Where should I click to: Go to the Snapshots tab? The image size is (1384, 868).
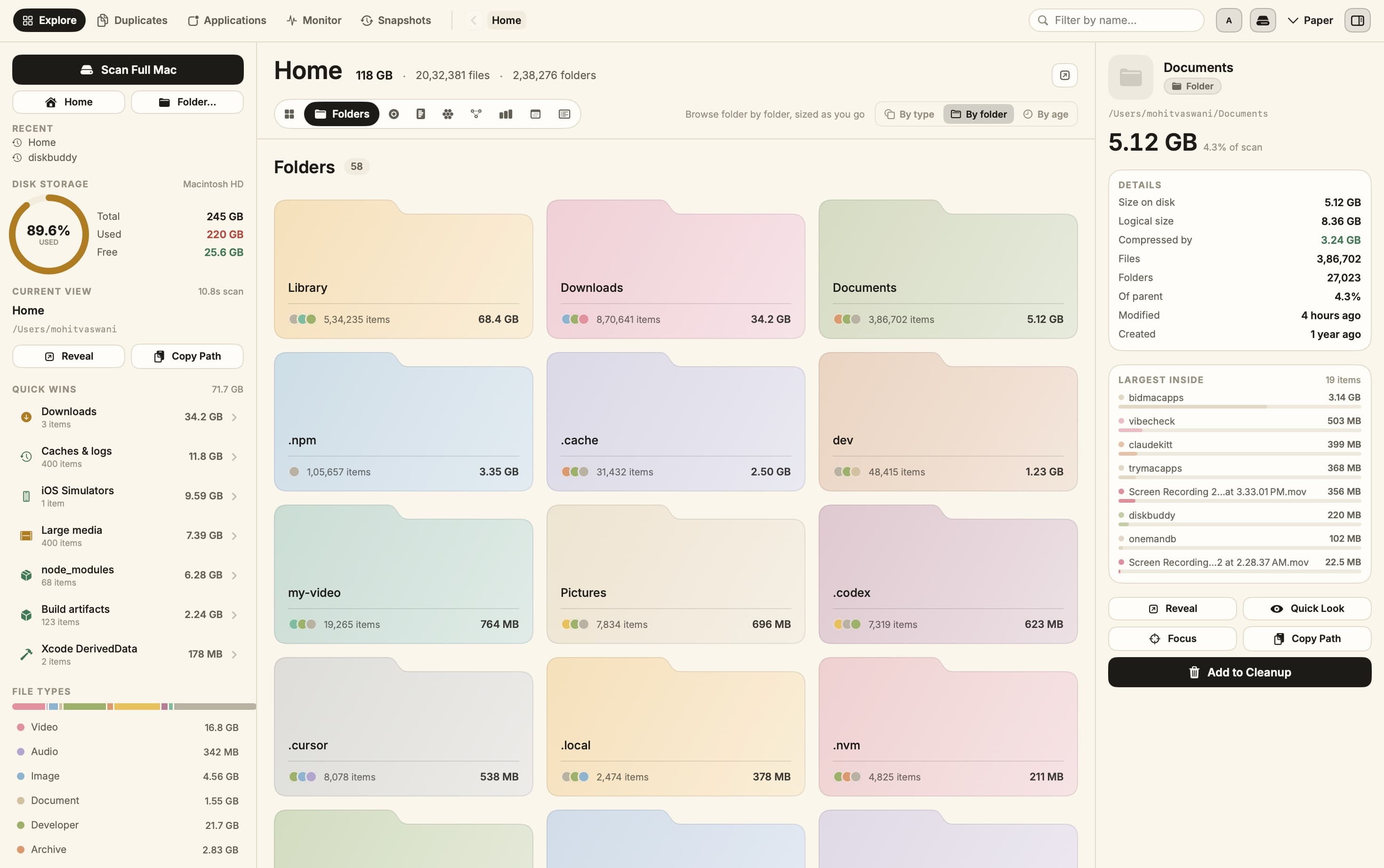click(x=396, y=21)
